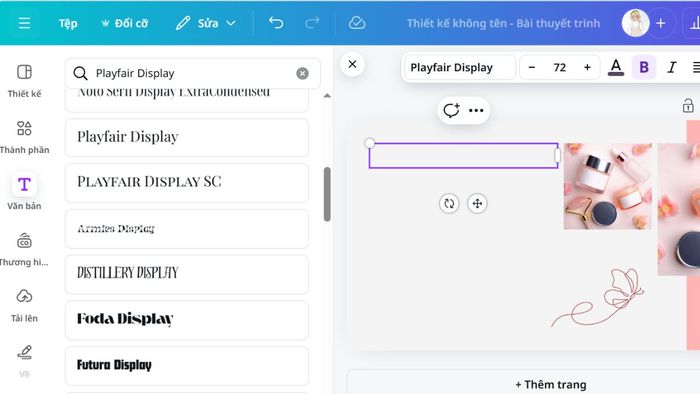Select the cosmetics jars photo
This screenshot has height=394, width=700.
(608, 186)
